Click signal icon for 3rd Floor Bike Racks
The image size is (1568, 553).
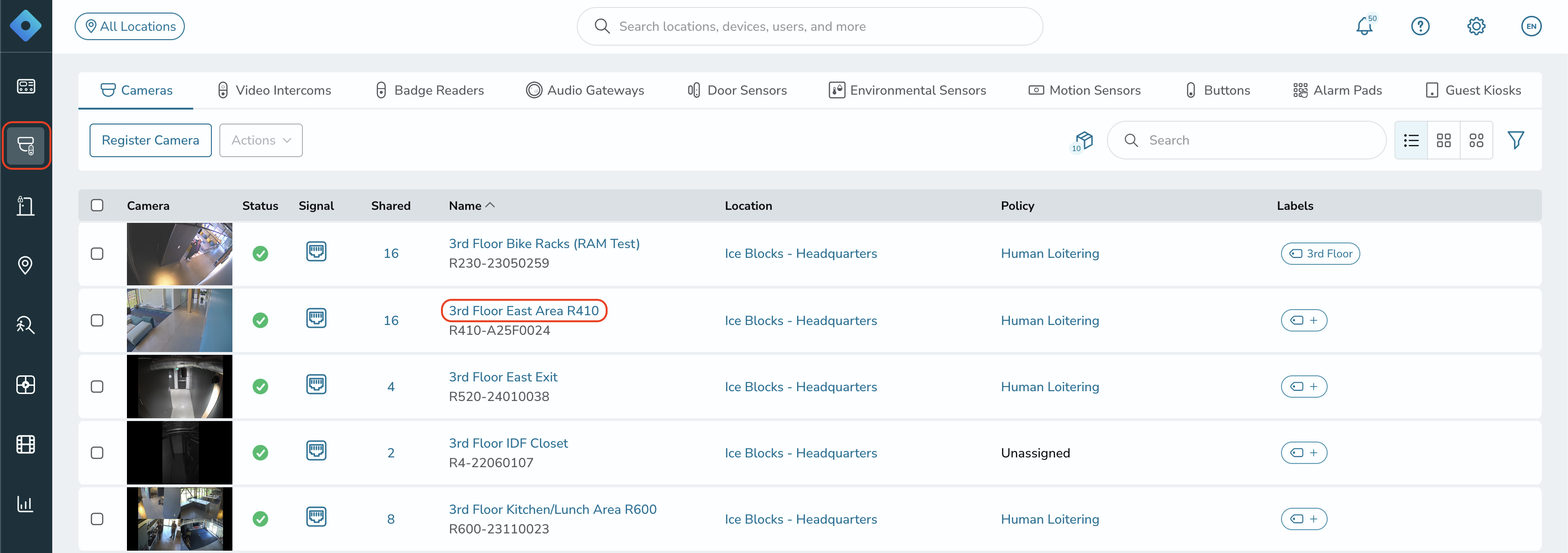pos(316,251)
